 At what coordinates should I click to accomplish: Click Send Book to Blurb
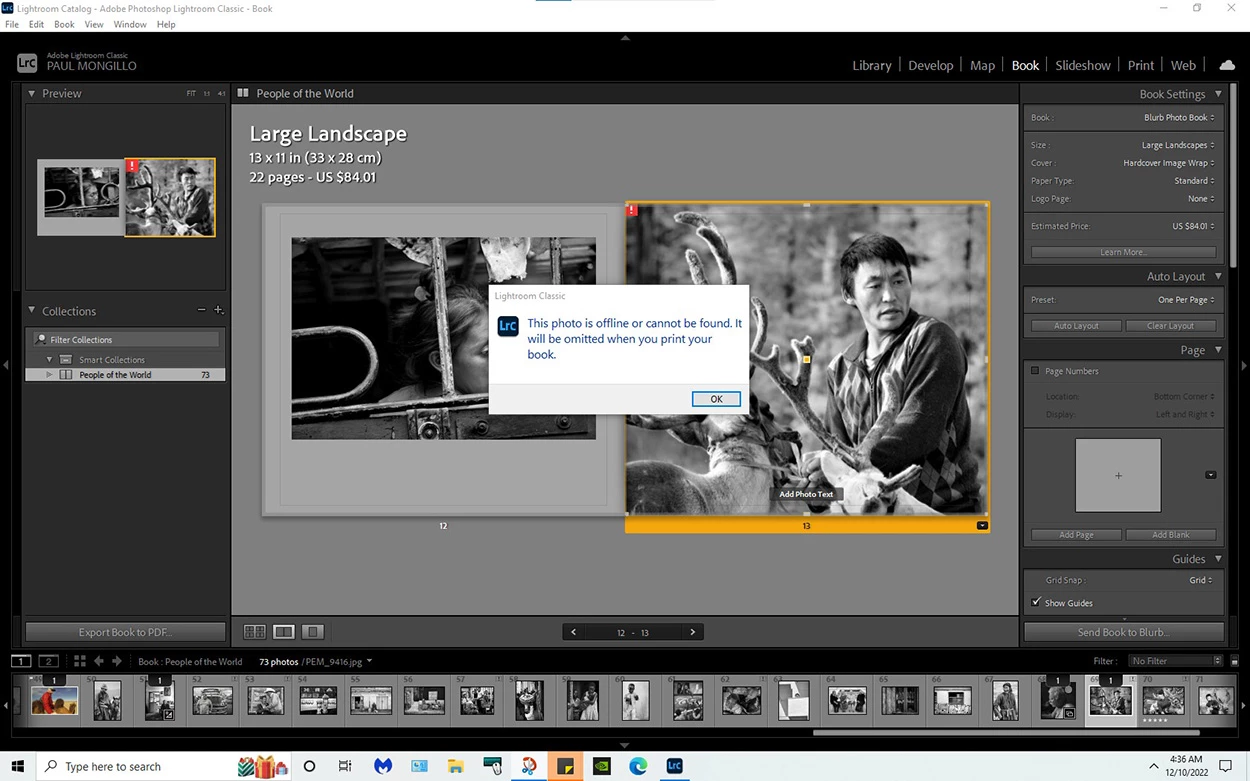coord(1123,632)
